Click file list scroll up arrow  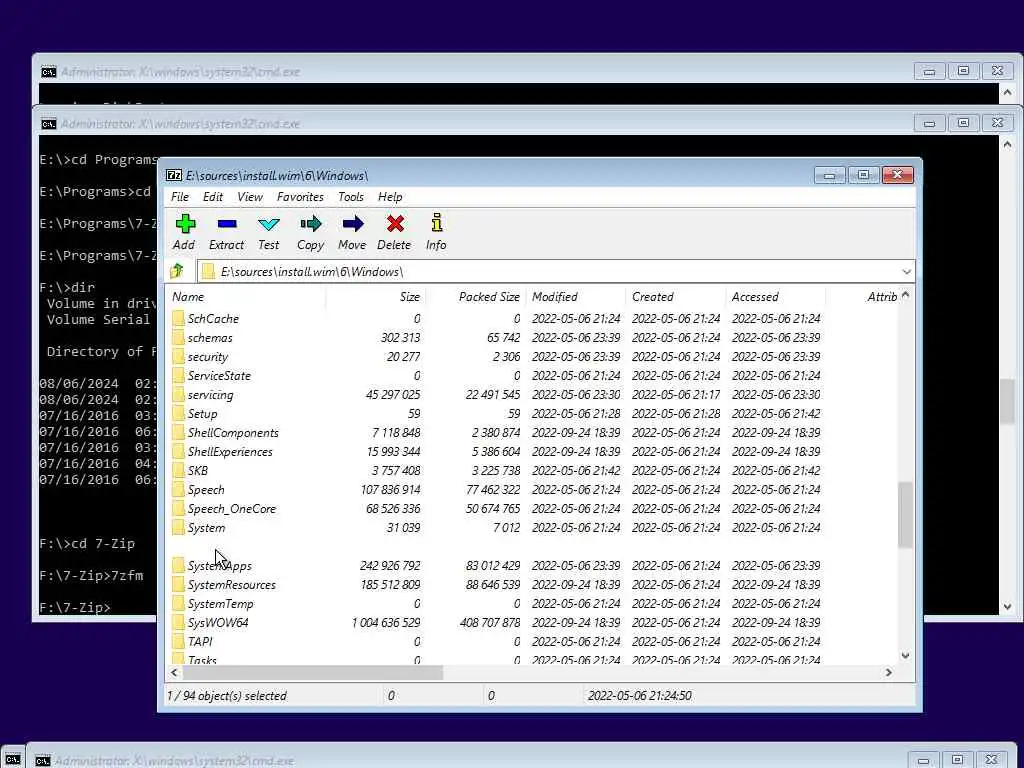tap(905, 295)
